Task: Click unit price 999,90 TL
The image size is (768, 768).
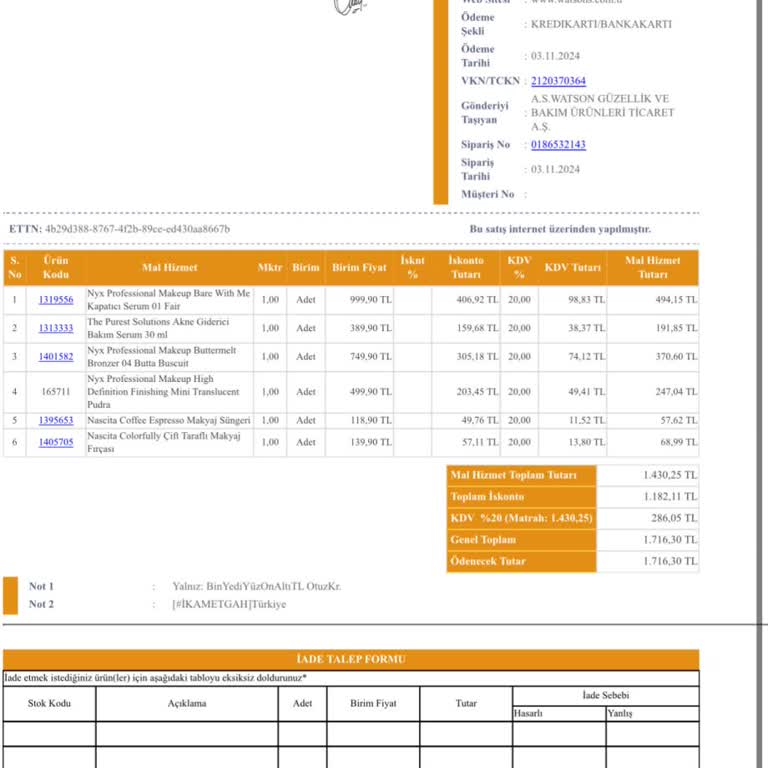Action: 371,300
